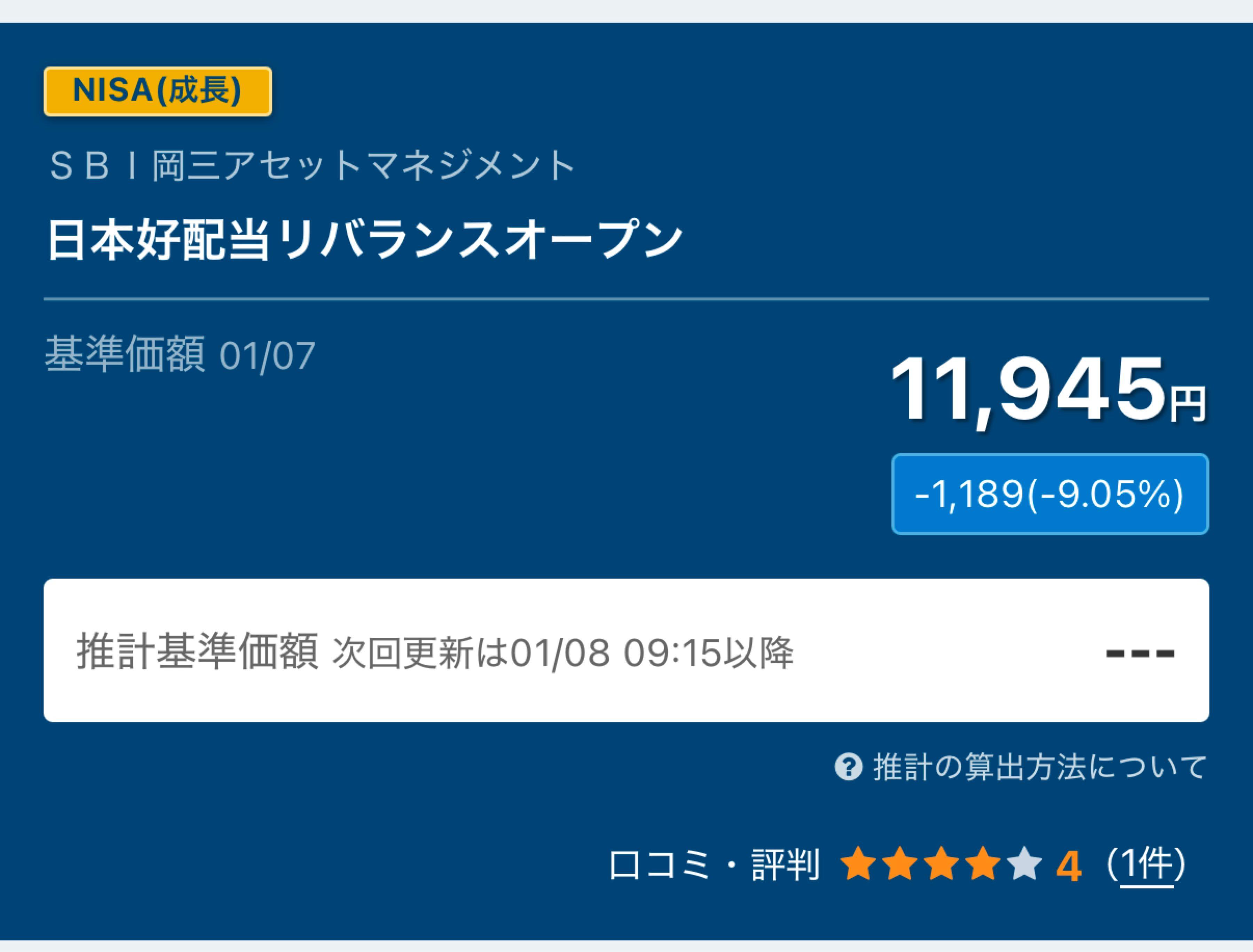Click the first orange rating star
The image size is (1253, 952).
tap(859, 864)
